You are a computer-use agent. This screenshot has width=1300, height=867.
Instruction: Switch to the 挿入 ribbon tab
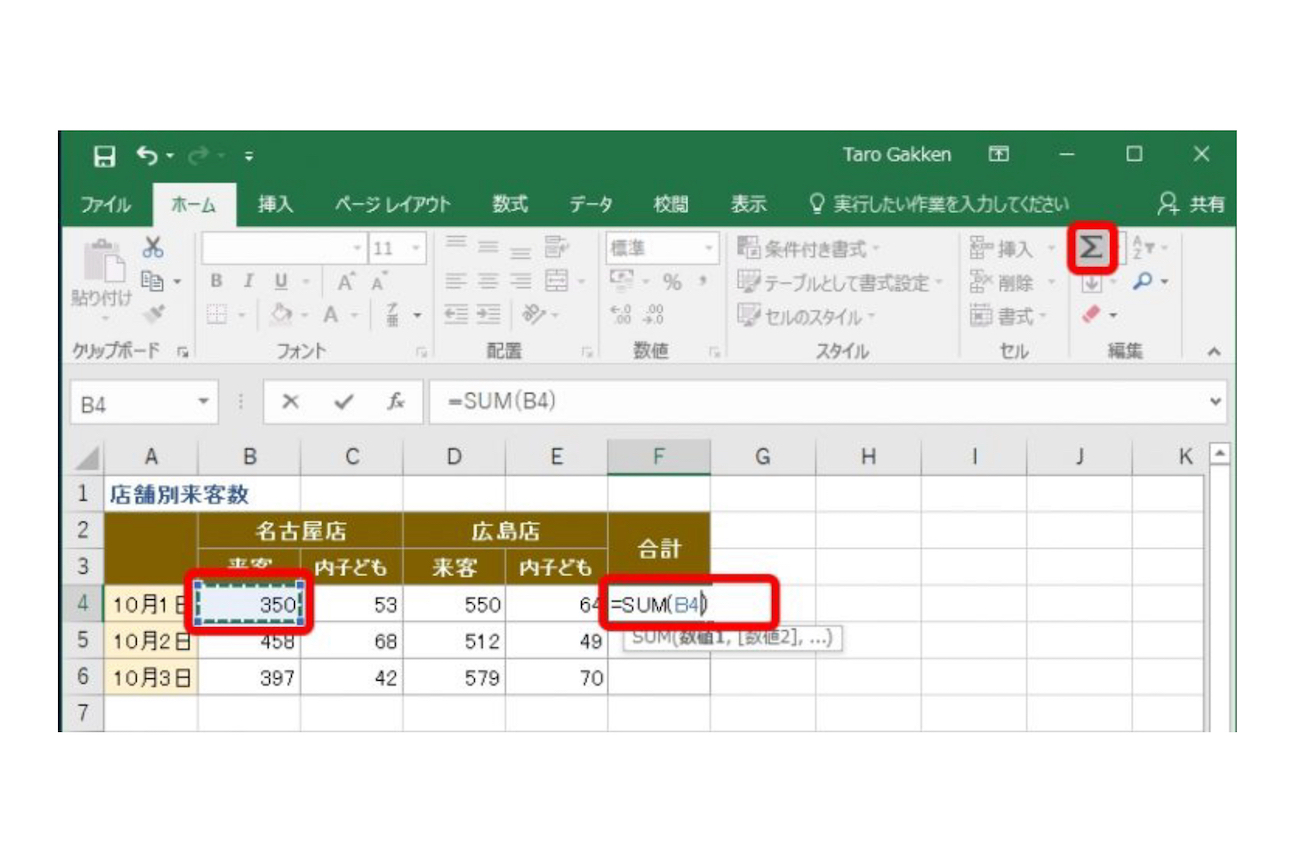(x=275, y=204)
